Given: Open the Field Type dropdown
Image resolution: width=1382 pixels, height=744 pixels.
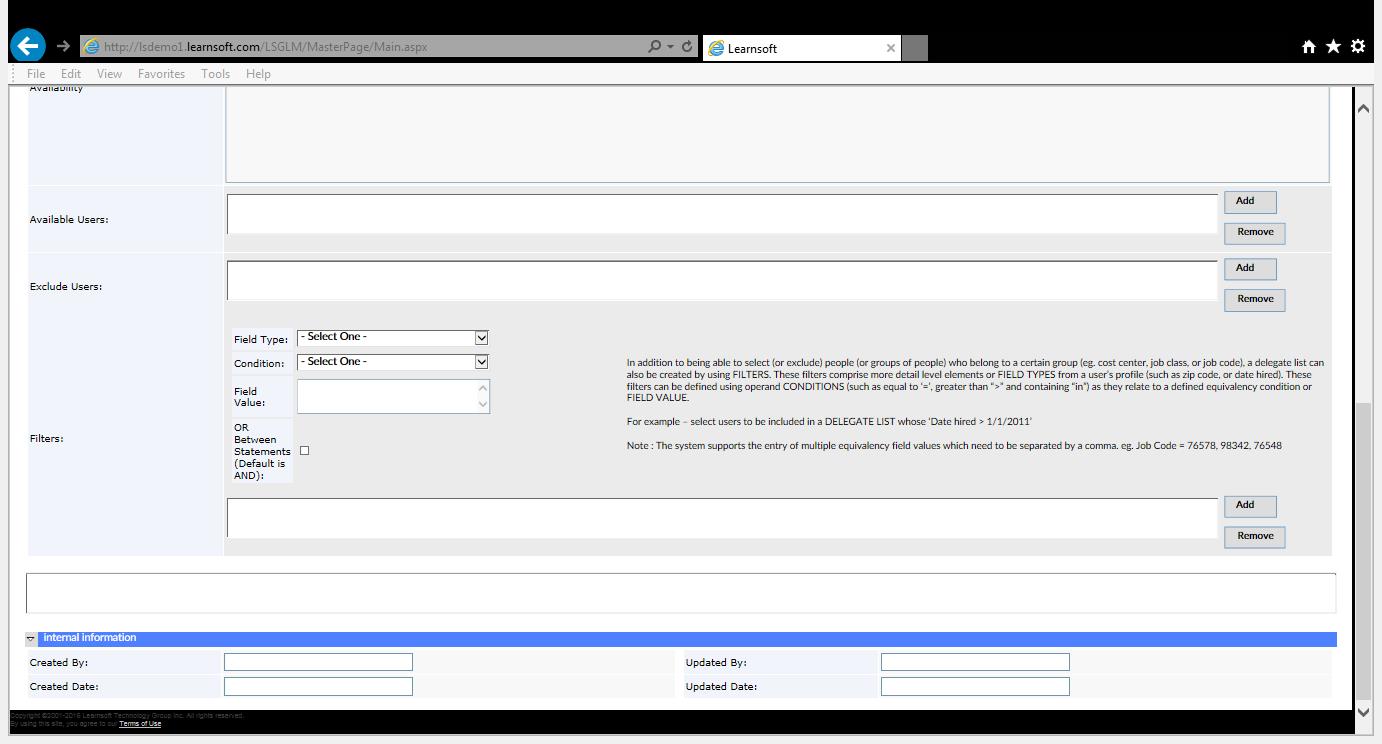Looking at the screenshot, I should 392,338.
